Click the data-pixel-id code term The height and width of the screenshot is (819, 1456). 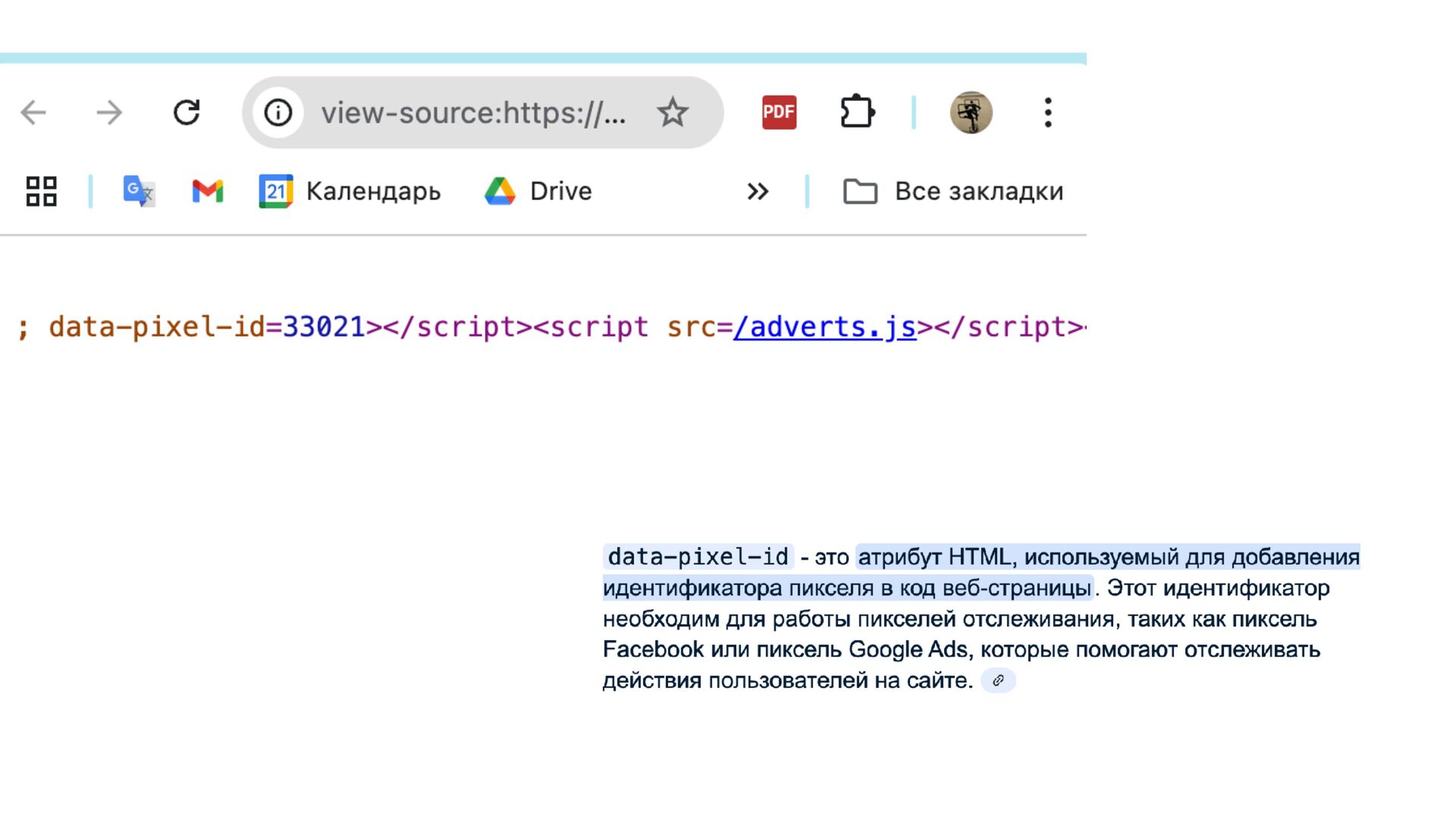pos(698,557)
